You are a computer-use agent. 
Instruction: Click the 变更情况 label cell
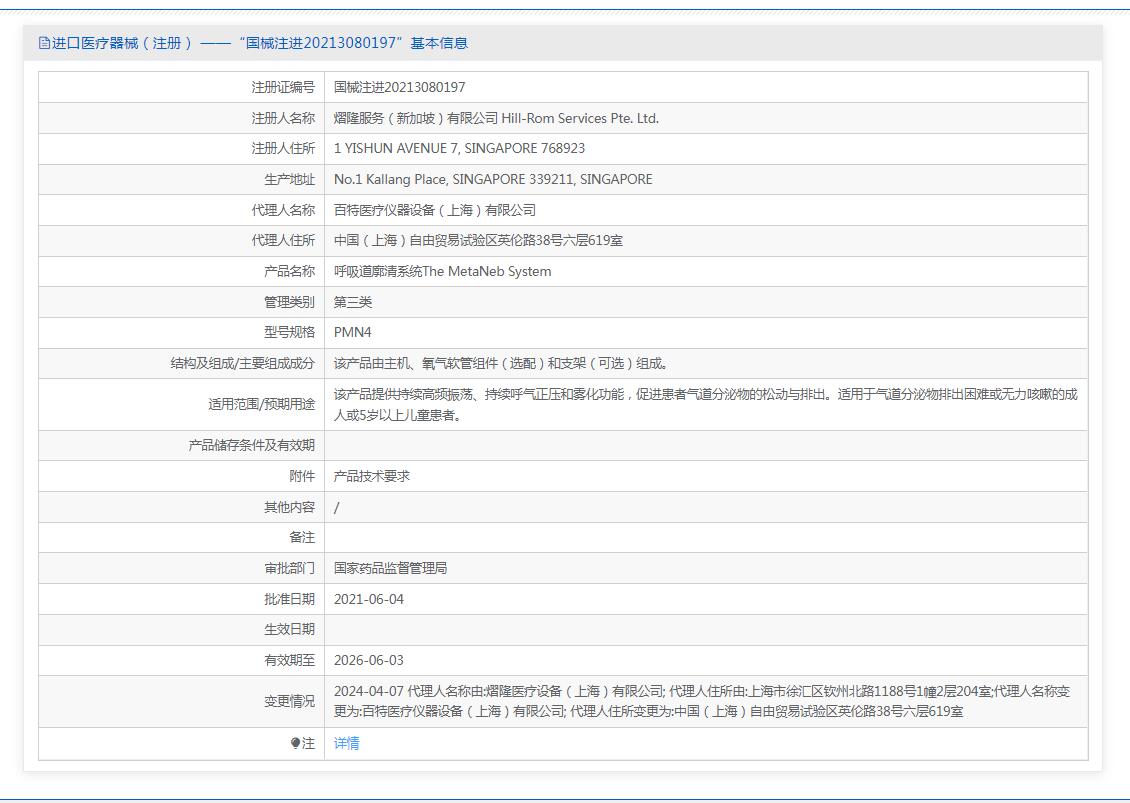[x=182, y=701]
